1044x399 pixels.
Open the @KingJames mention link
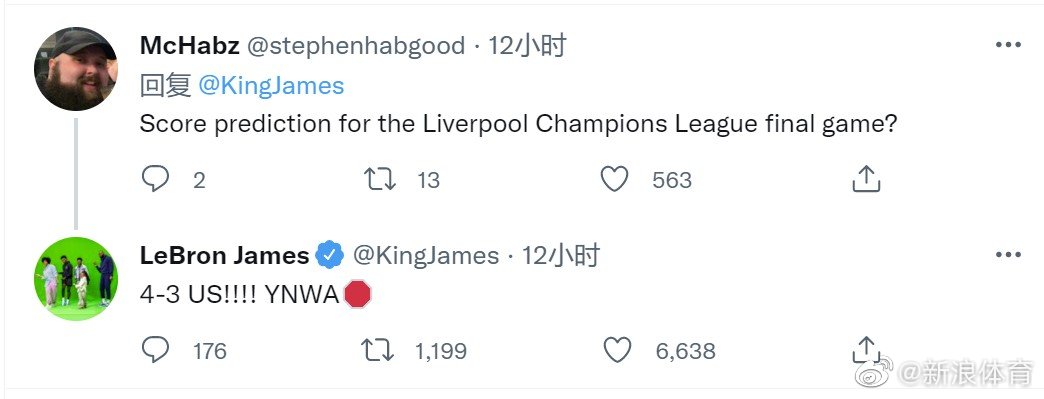[271, 86]
